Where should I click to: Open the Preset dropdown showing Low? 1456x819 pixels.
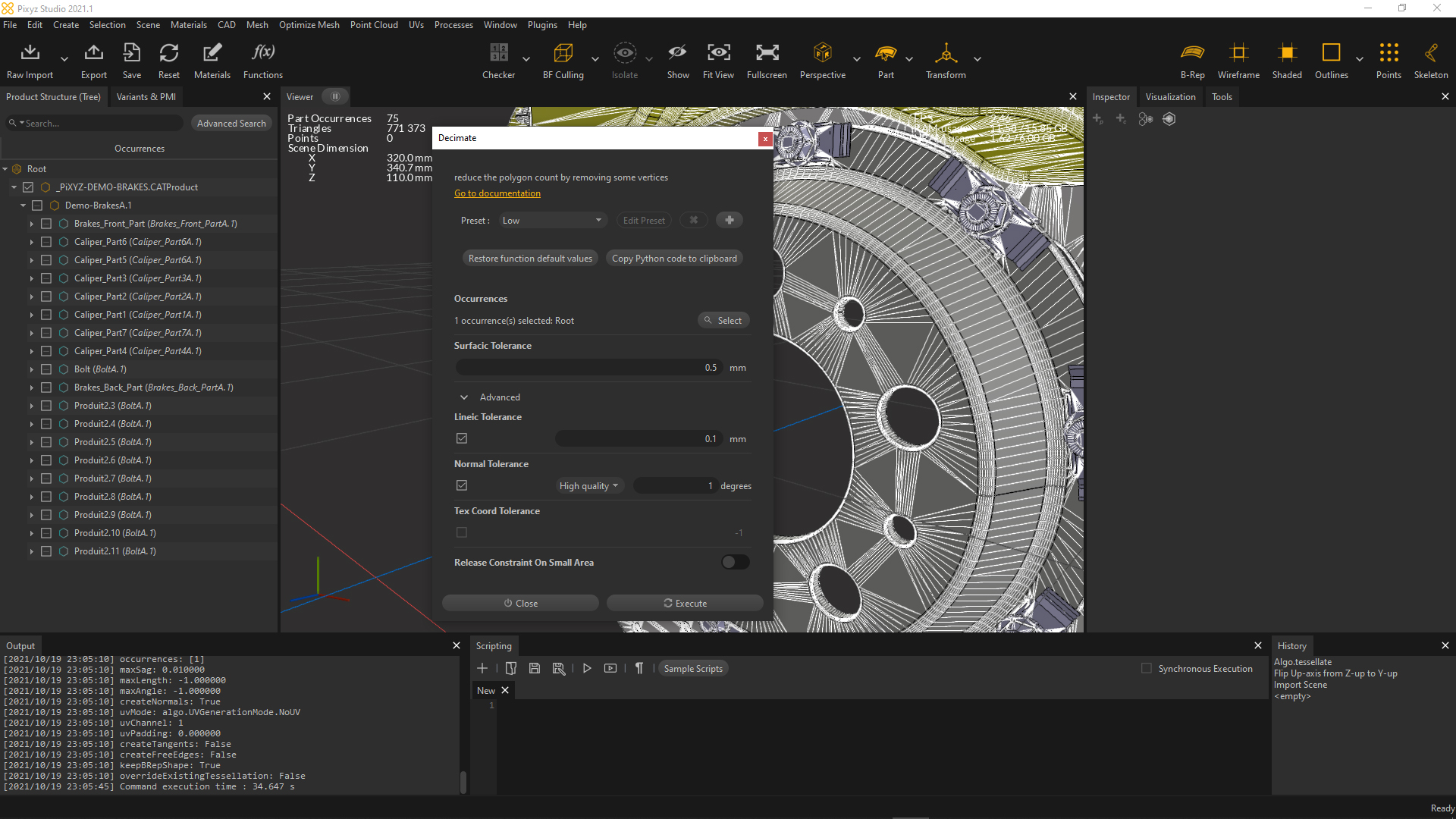pos(552,220)
